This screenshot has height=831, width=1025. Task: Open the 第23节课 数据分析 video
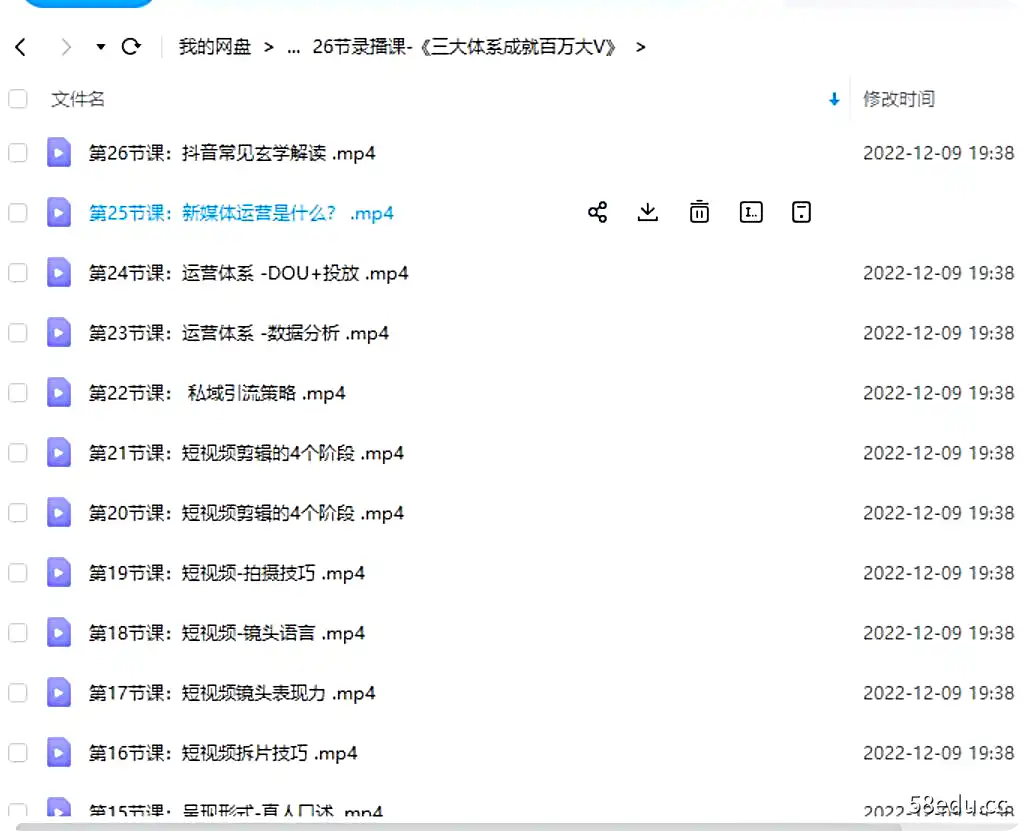[238, 333]
